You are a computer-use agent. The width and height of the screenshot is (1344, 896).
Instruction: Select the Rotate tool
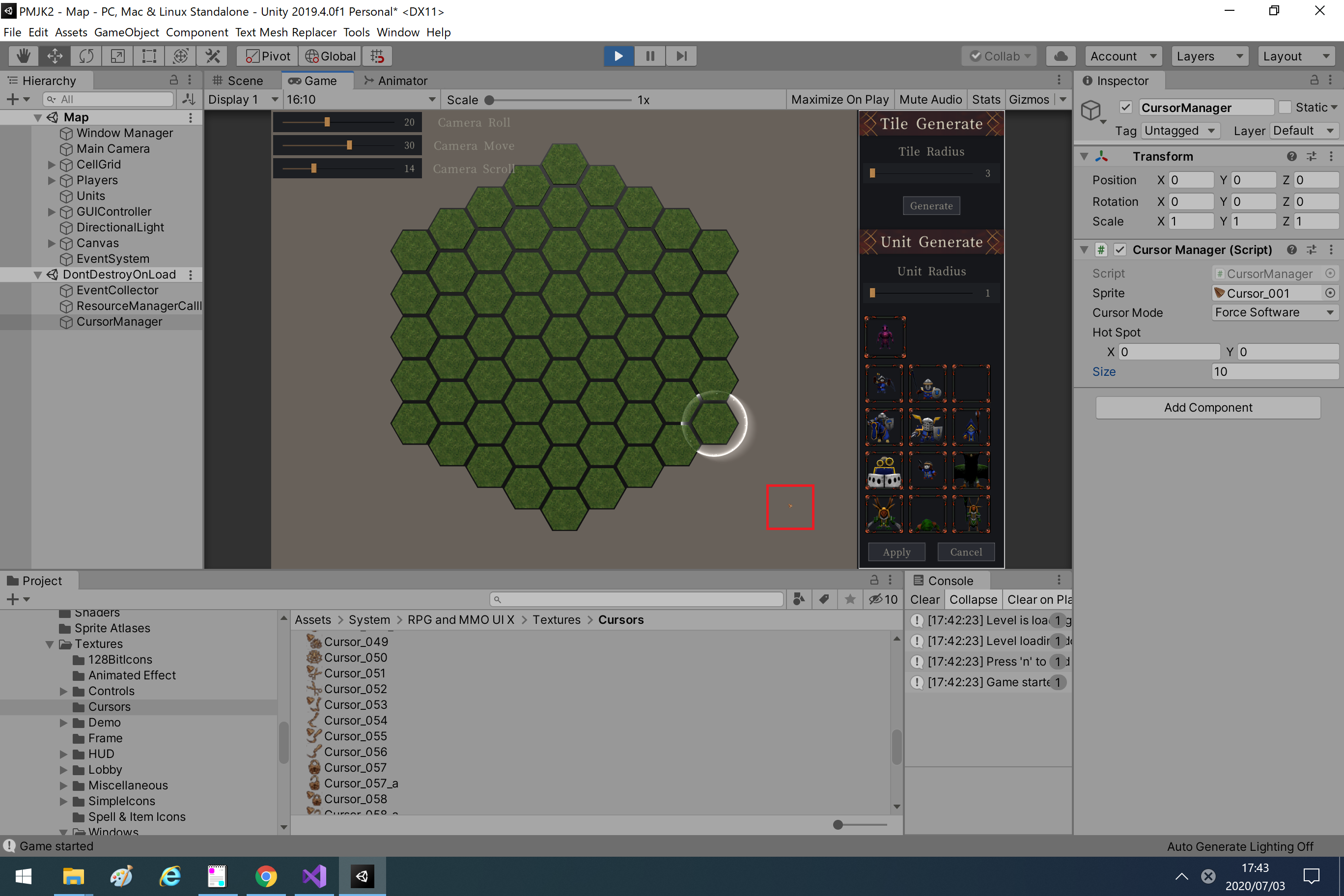pyautogui.click(x=86, y=56)
